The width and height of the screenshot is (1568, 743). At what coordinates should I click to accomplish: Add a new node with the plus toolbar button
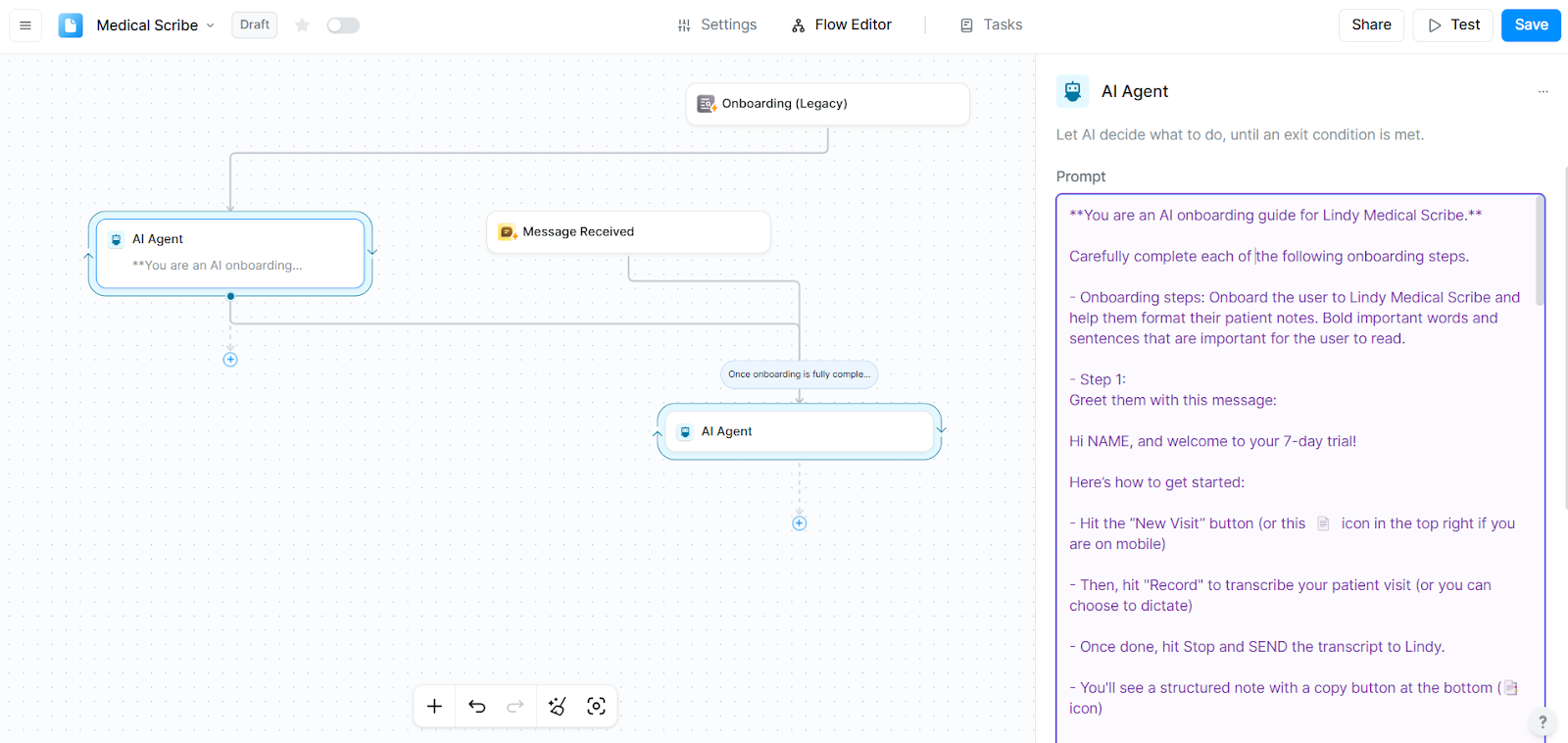tap(435, 706)
